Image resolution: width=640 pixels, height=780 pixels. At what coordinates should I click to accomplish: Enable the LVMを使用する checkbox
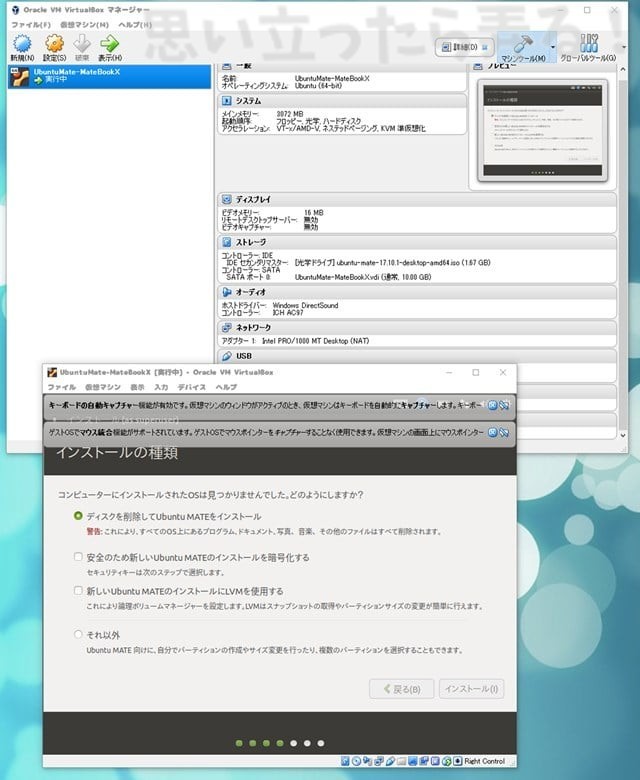(x=78, y=590)
